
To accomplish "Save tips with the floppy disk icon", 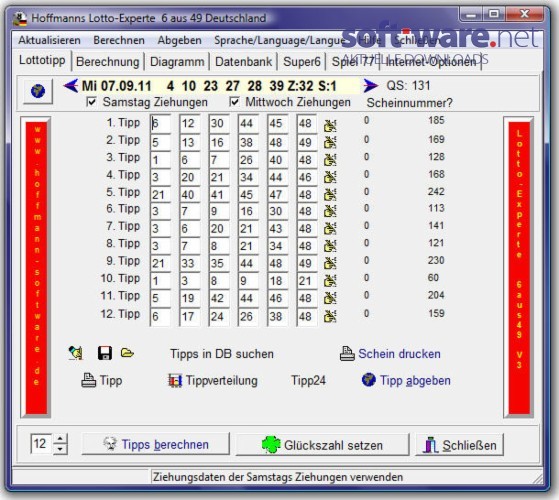I will 104,353.
